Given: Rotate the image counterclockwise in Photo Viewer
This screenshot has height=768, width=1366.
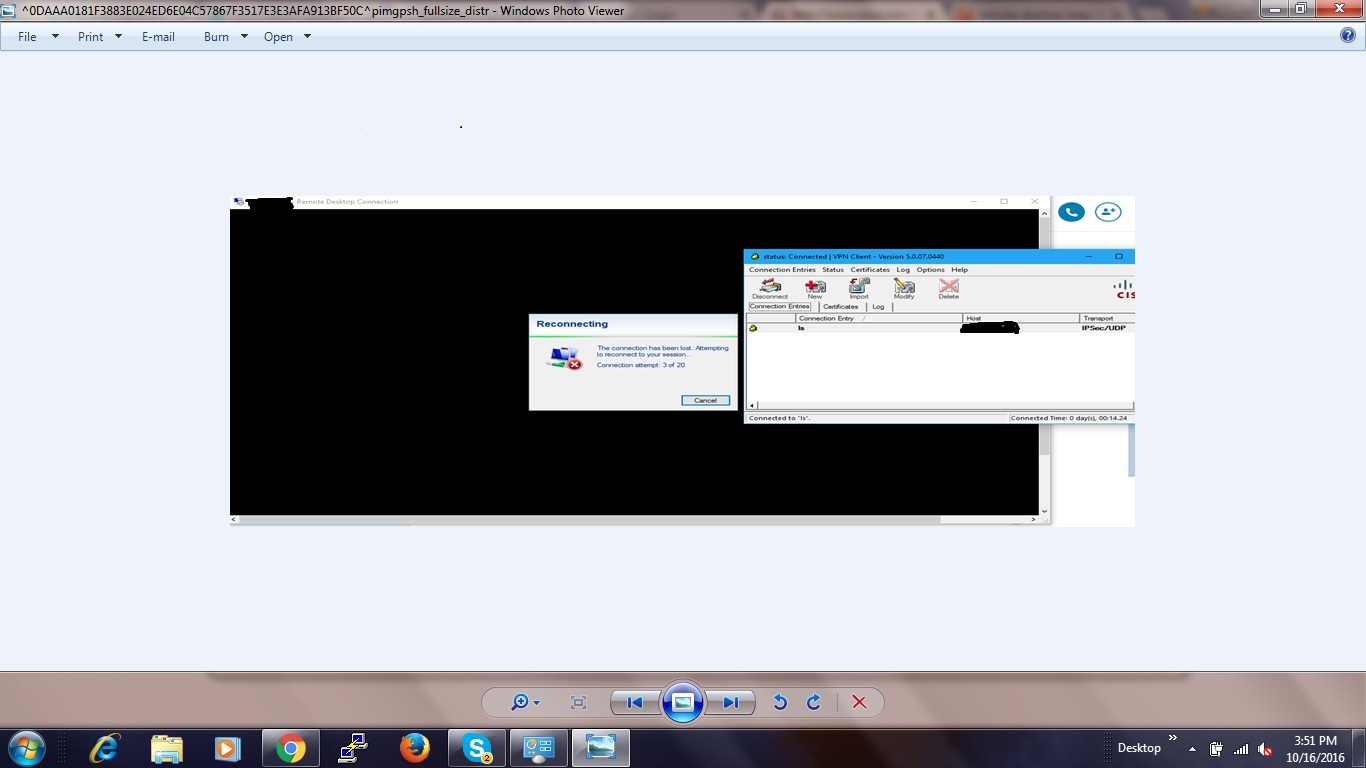Looking at the screenshot, I should [x=781, y=702].
